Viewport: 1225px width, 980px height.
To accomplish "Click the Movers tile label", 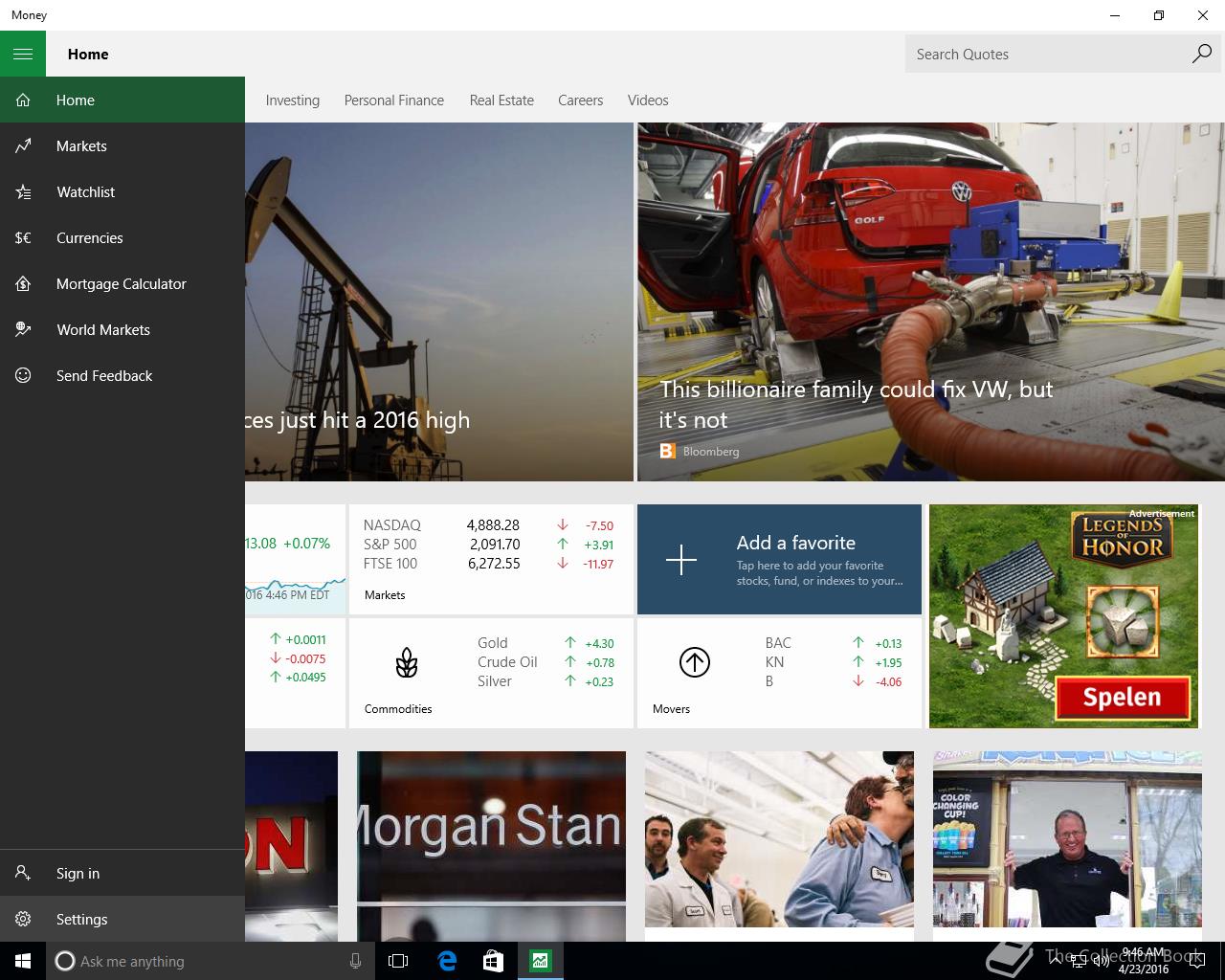I will tap(671, 708).
